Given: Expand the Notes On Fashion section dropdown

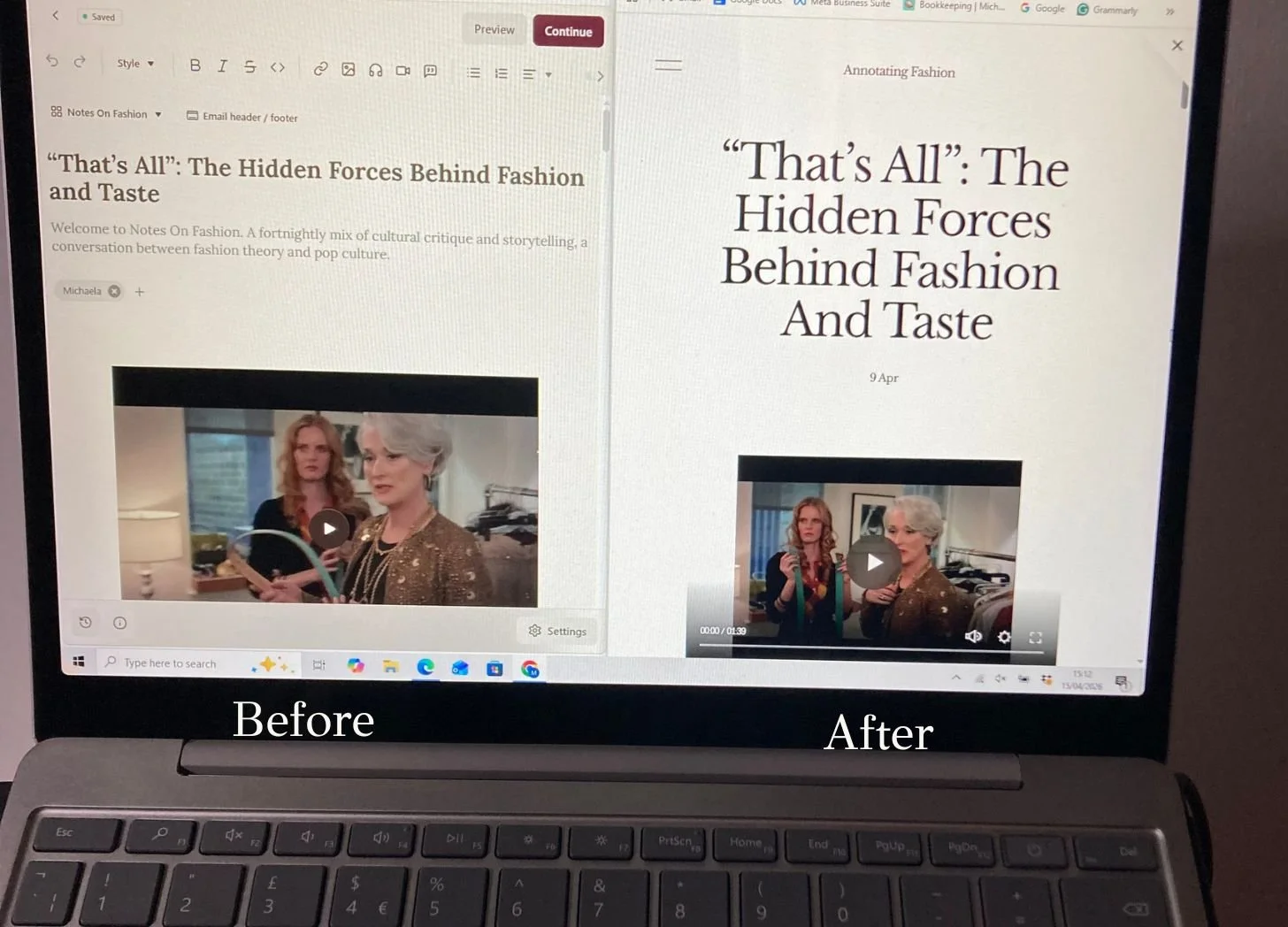Looking at the screenshot, I should (x=106, y=113).
